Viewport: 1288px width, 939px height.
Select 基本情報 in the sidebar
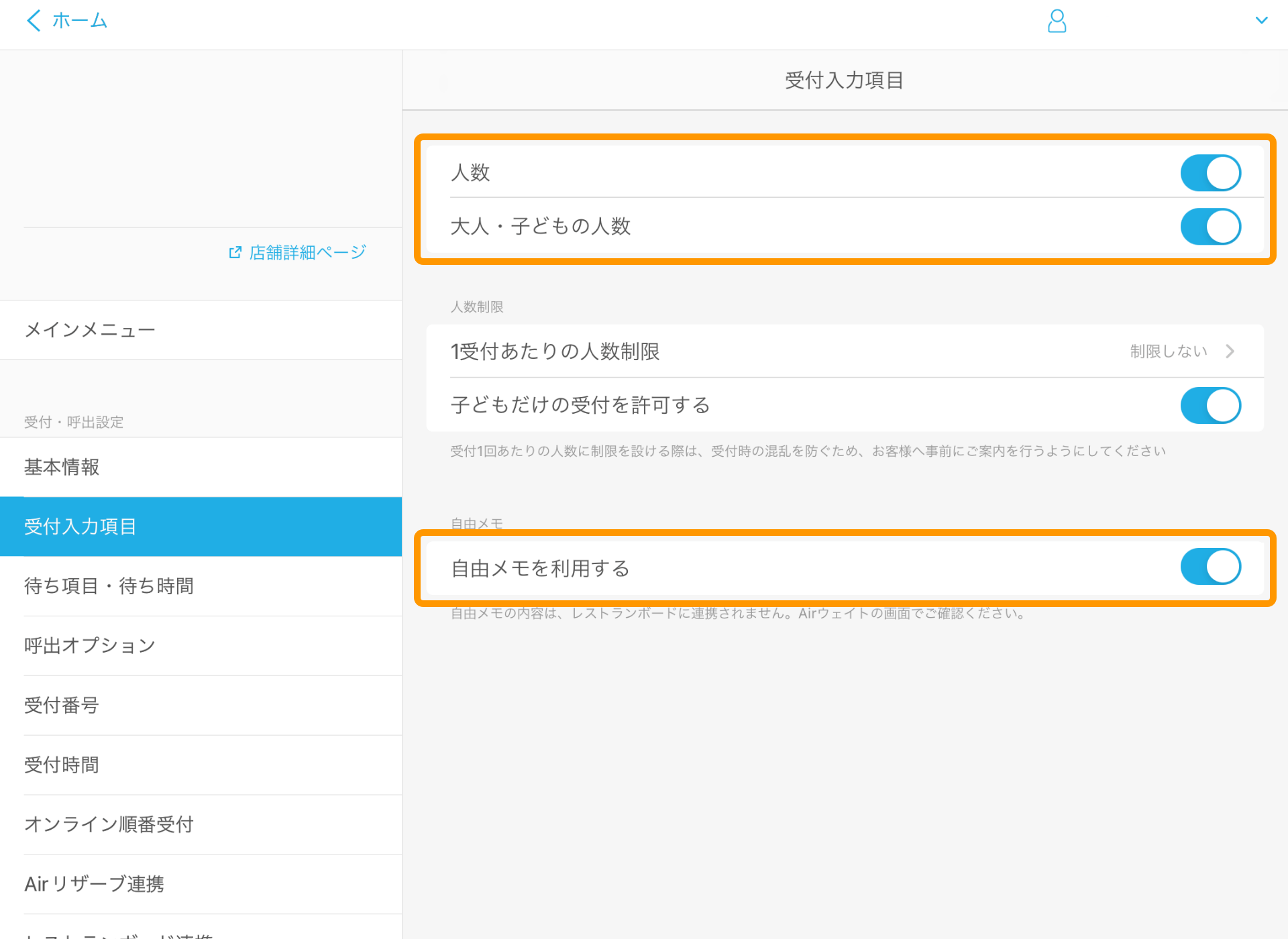61,467
